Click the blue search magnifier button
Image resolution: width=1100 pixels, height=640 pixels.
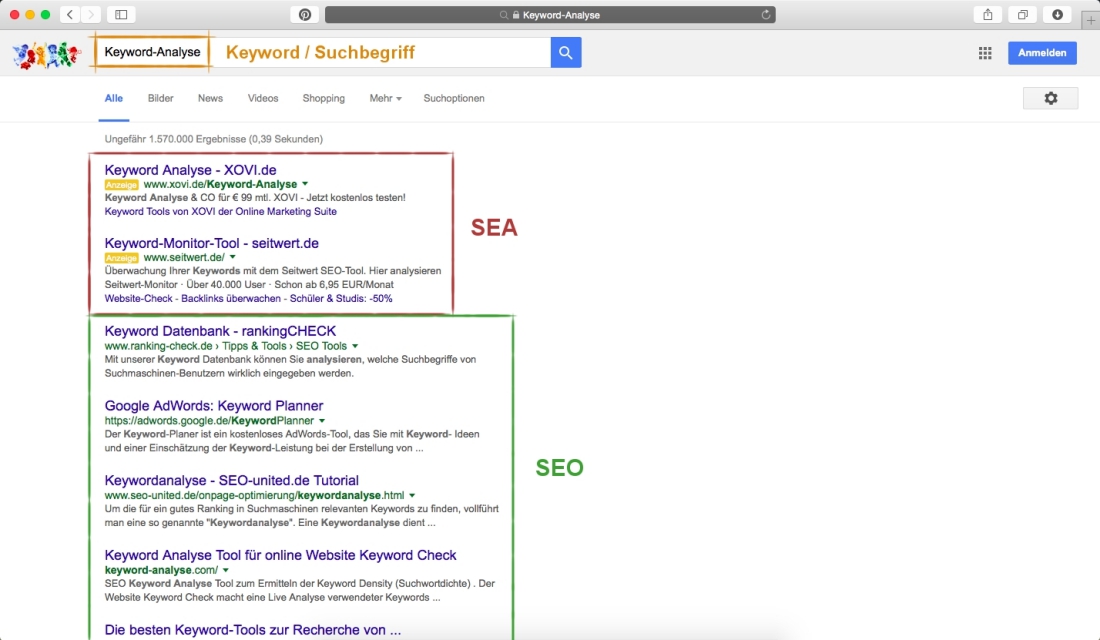coord(565,53)
